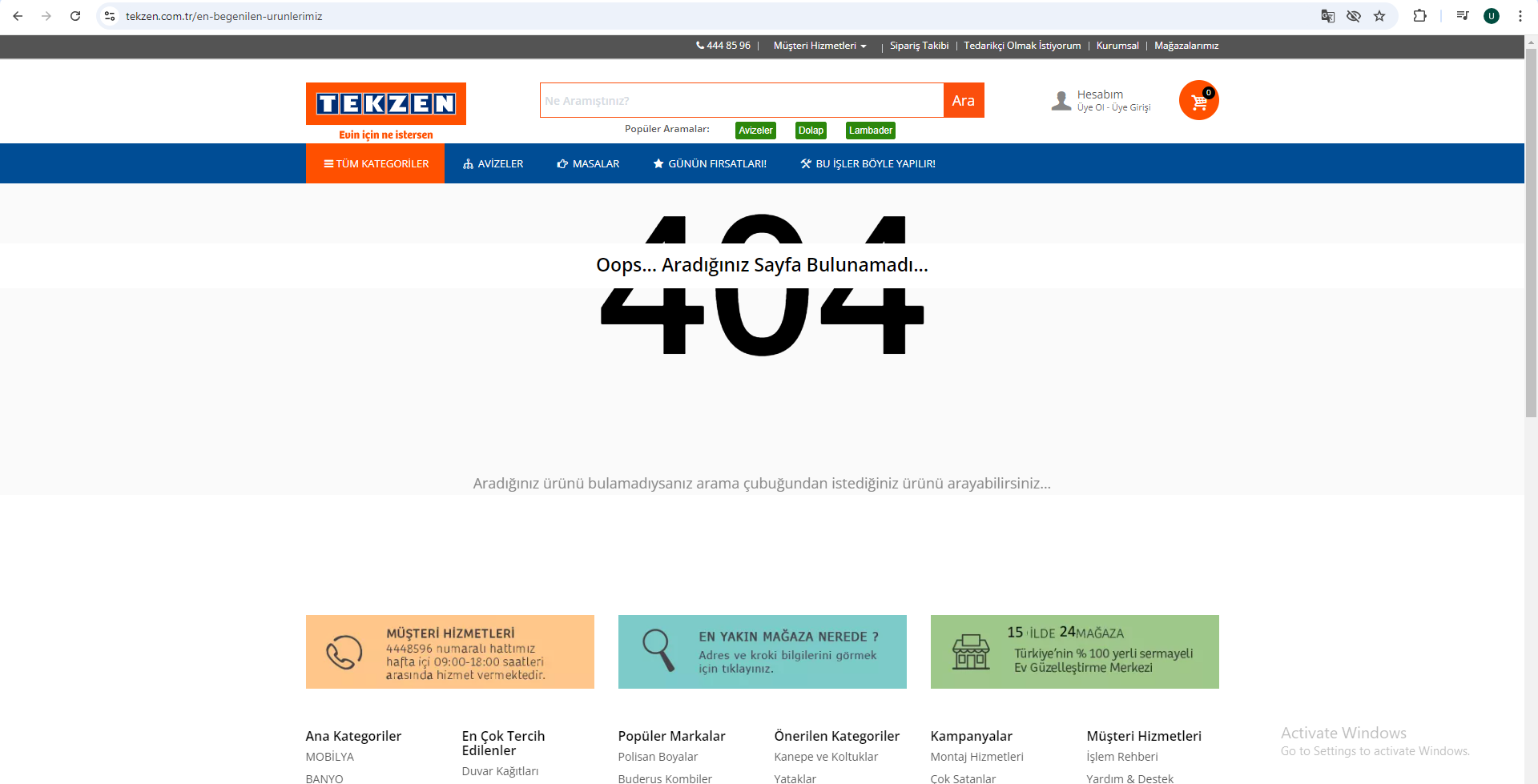
Task: Open the Kanepe ve Koltuklar footer link
Action: click(826, 757)
